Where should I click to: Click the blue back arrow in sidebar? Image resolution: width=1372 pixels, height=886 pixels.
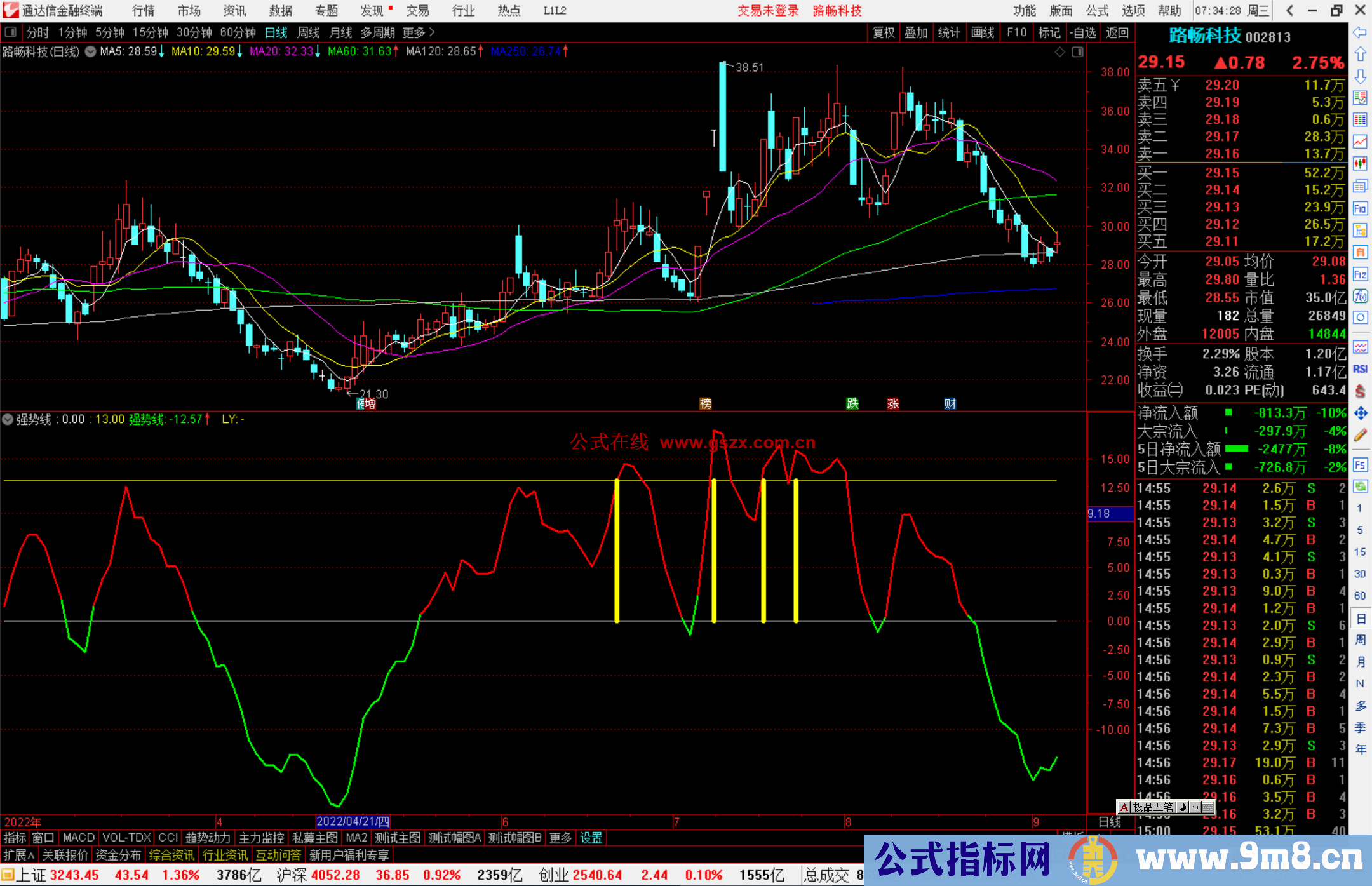tap(1360, 32)
